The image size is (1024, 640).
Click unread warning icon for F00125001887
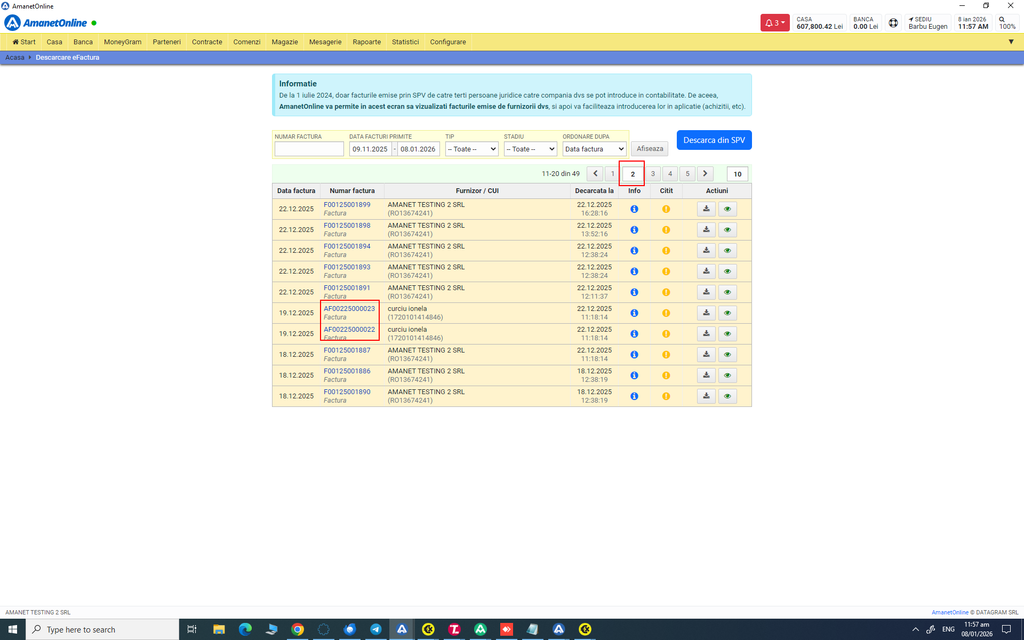tap(666, 355)
